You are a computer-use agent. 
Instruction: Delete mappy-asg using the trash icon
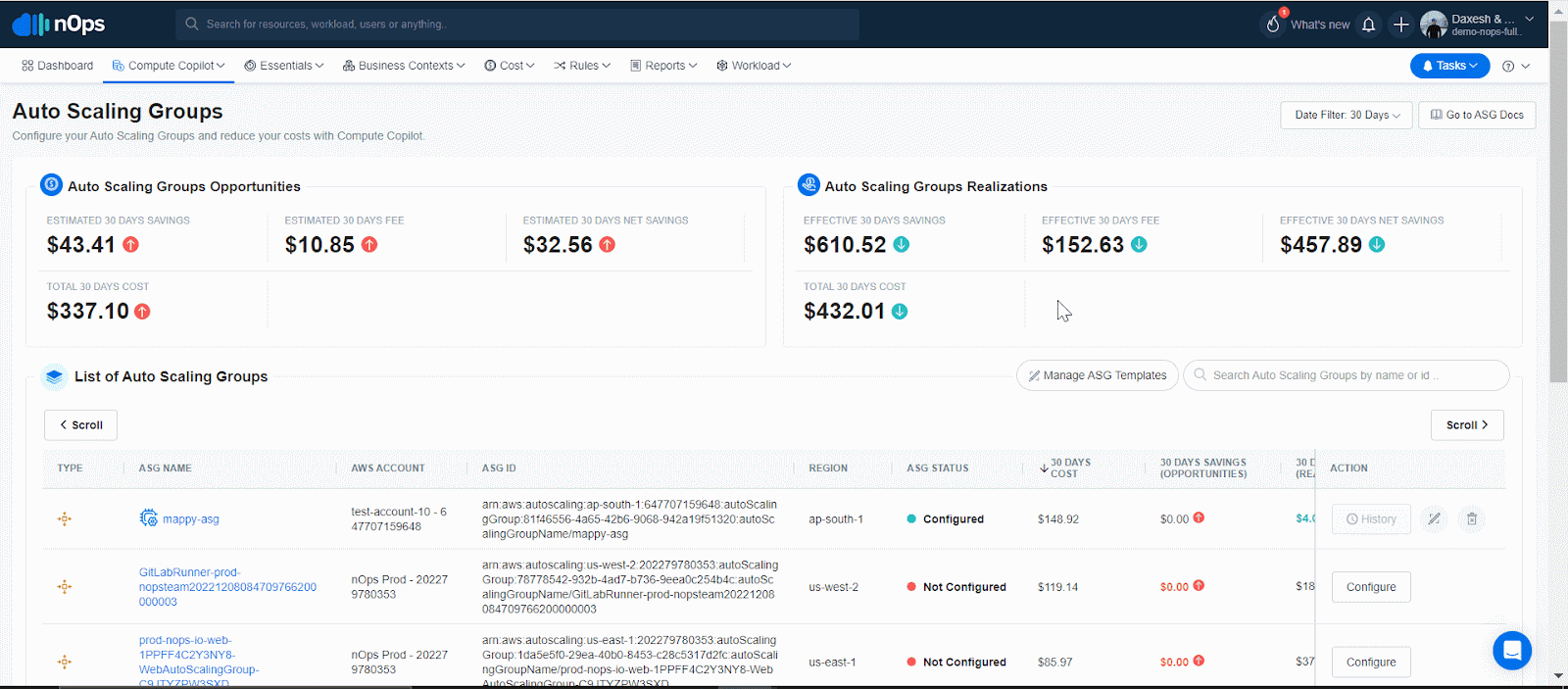tap(1472, 519)
